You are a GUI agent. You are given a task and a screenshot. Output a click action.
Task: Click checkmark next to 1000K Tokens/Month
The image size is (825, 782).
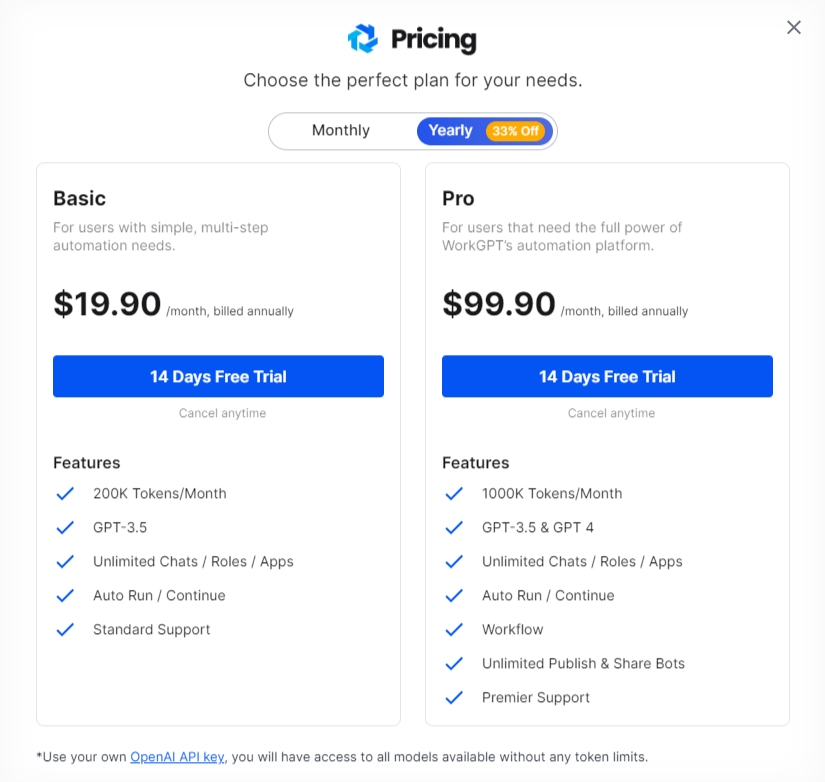454,494
